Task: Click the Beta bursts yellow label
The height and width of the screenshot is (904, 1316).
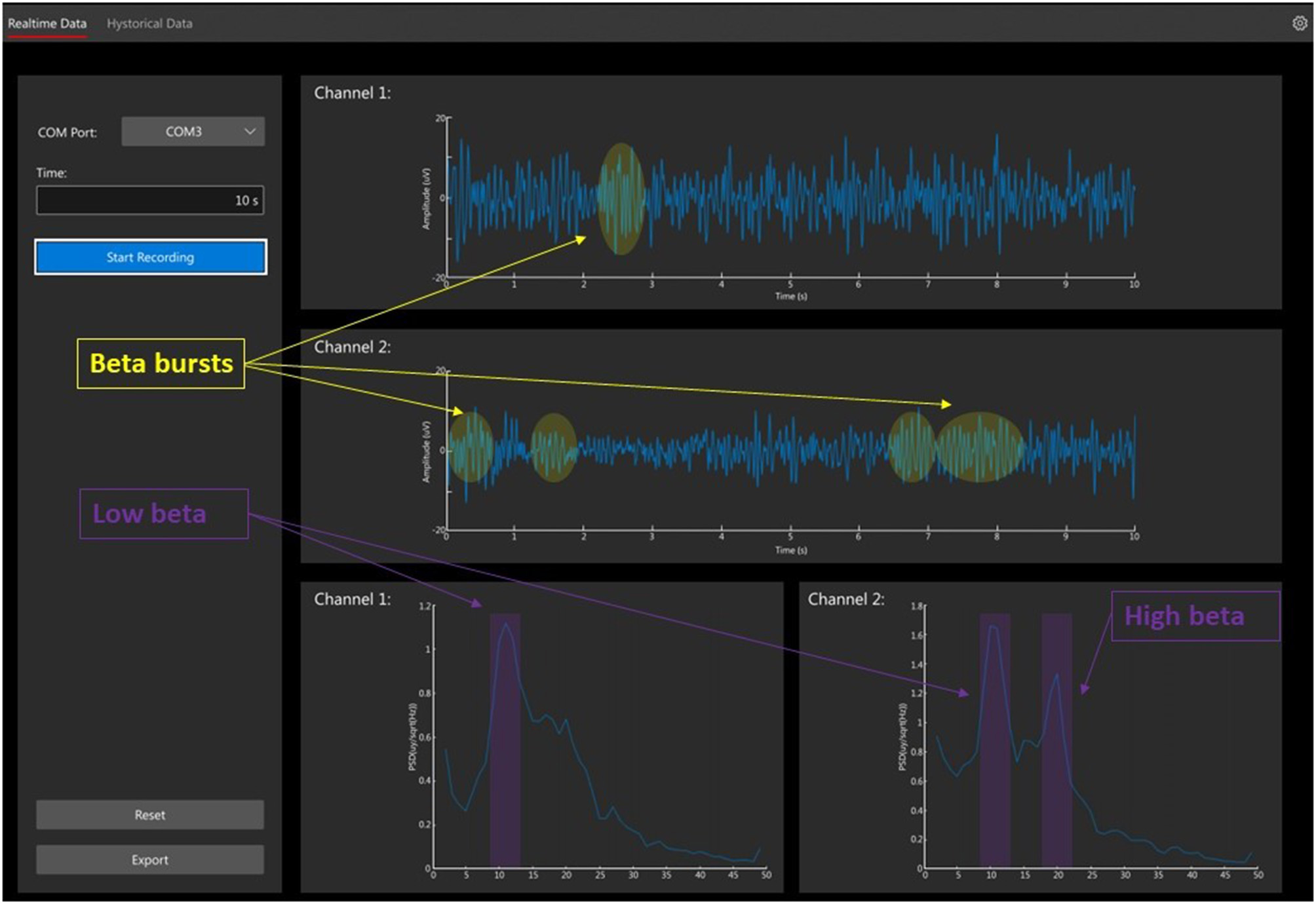Action: click(x=161, y=364)
